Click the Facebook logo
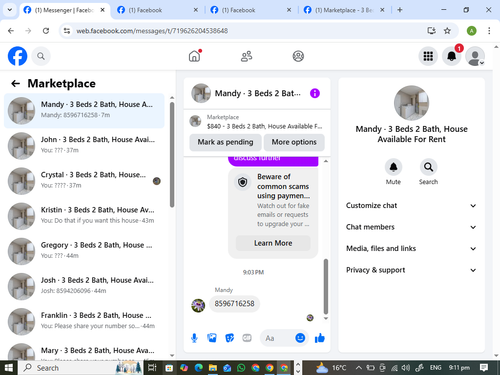 [17, 56]
